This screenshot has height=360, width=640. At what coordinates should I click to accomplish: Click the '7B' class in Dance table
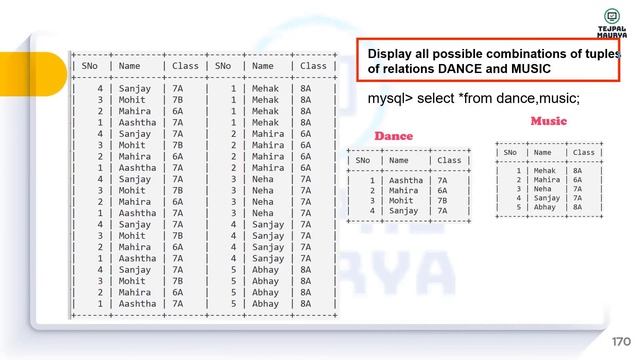point(442,201)
